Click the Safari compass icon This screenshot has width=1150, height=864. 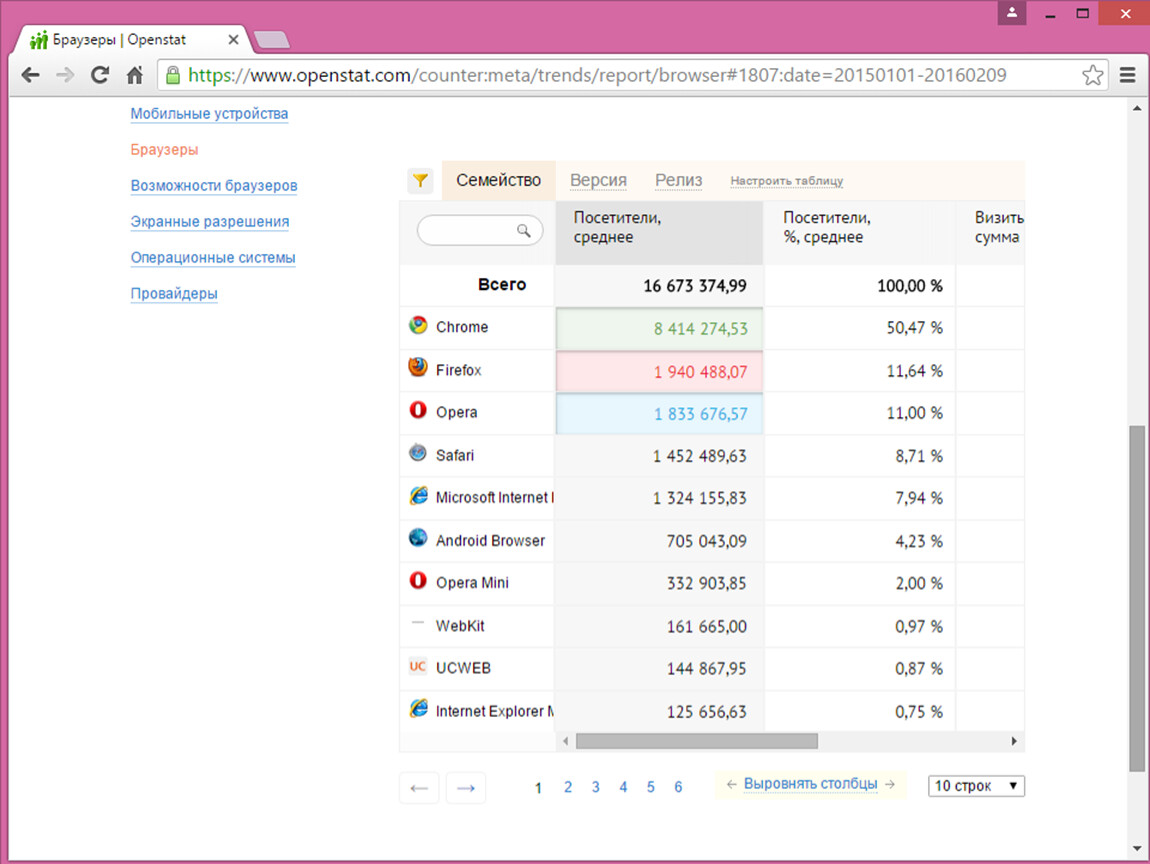click(x=418, y=453)
